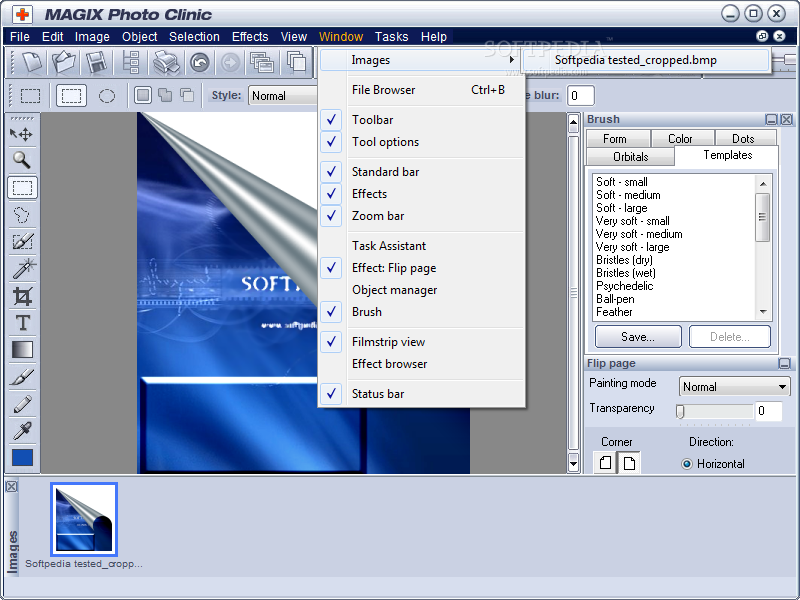Viewport: 800px width, 600px height.
Task: Close the filmstrip Images panel
Action: click(x=11, y=487)
